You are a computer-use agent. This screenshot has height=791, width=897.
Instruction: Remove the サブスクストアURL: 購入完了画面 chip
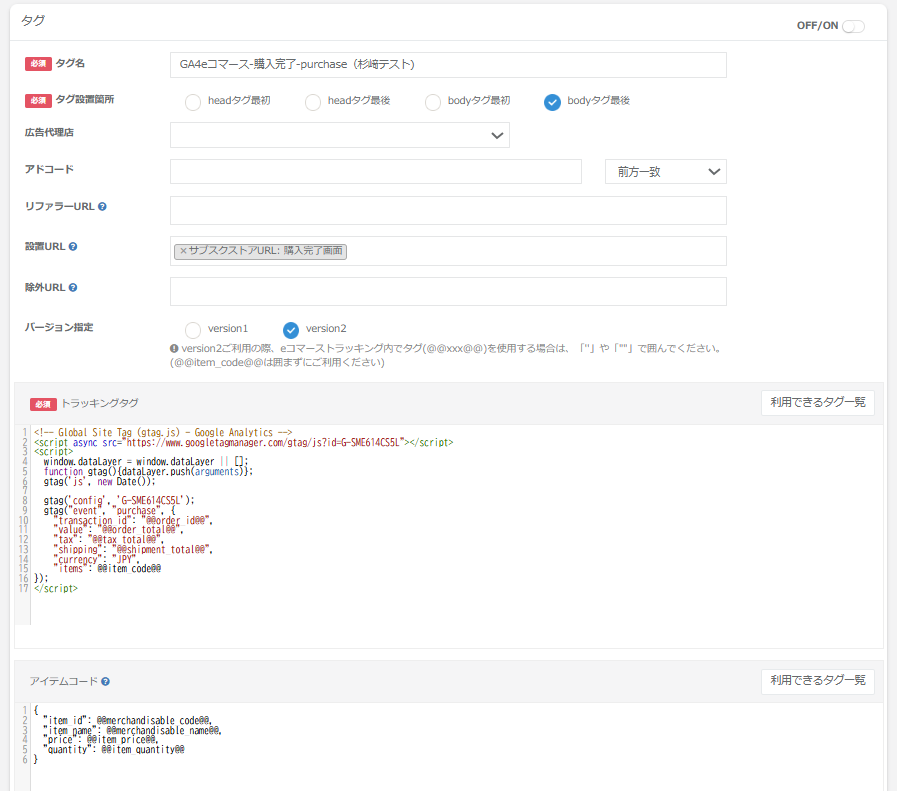(183, 251)
